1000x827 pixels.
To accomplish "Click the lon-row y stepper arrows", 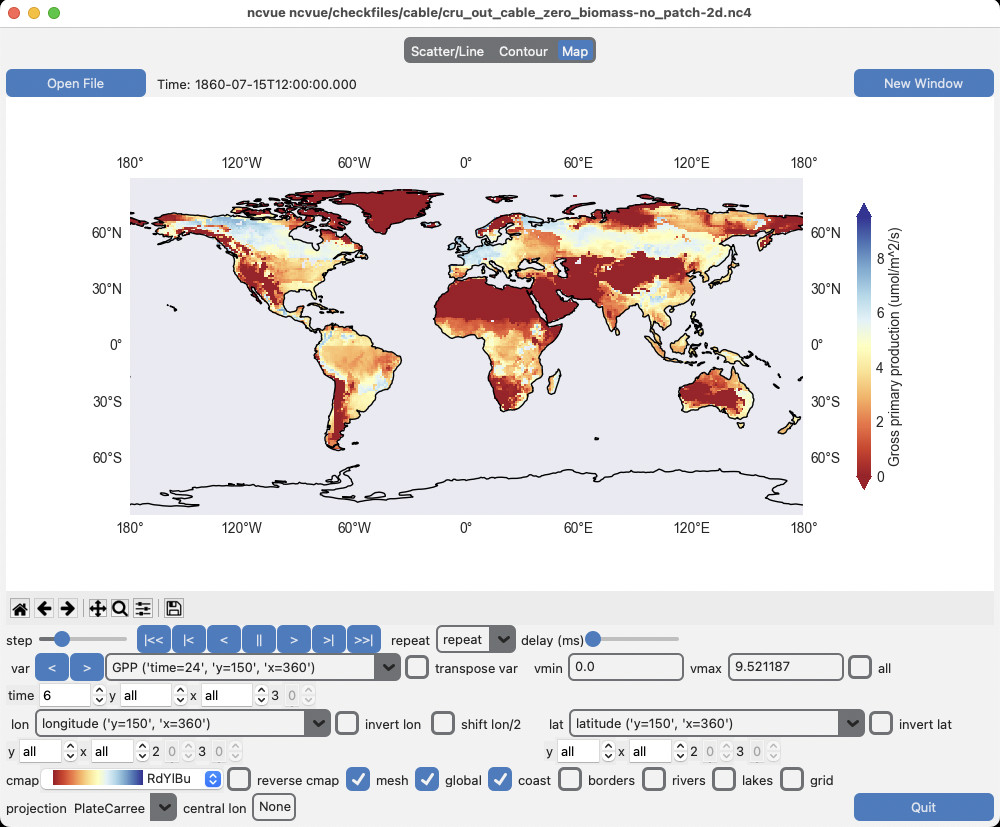I will point(70,751).
